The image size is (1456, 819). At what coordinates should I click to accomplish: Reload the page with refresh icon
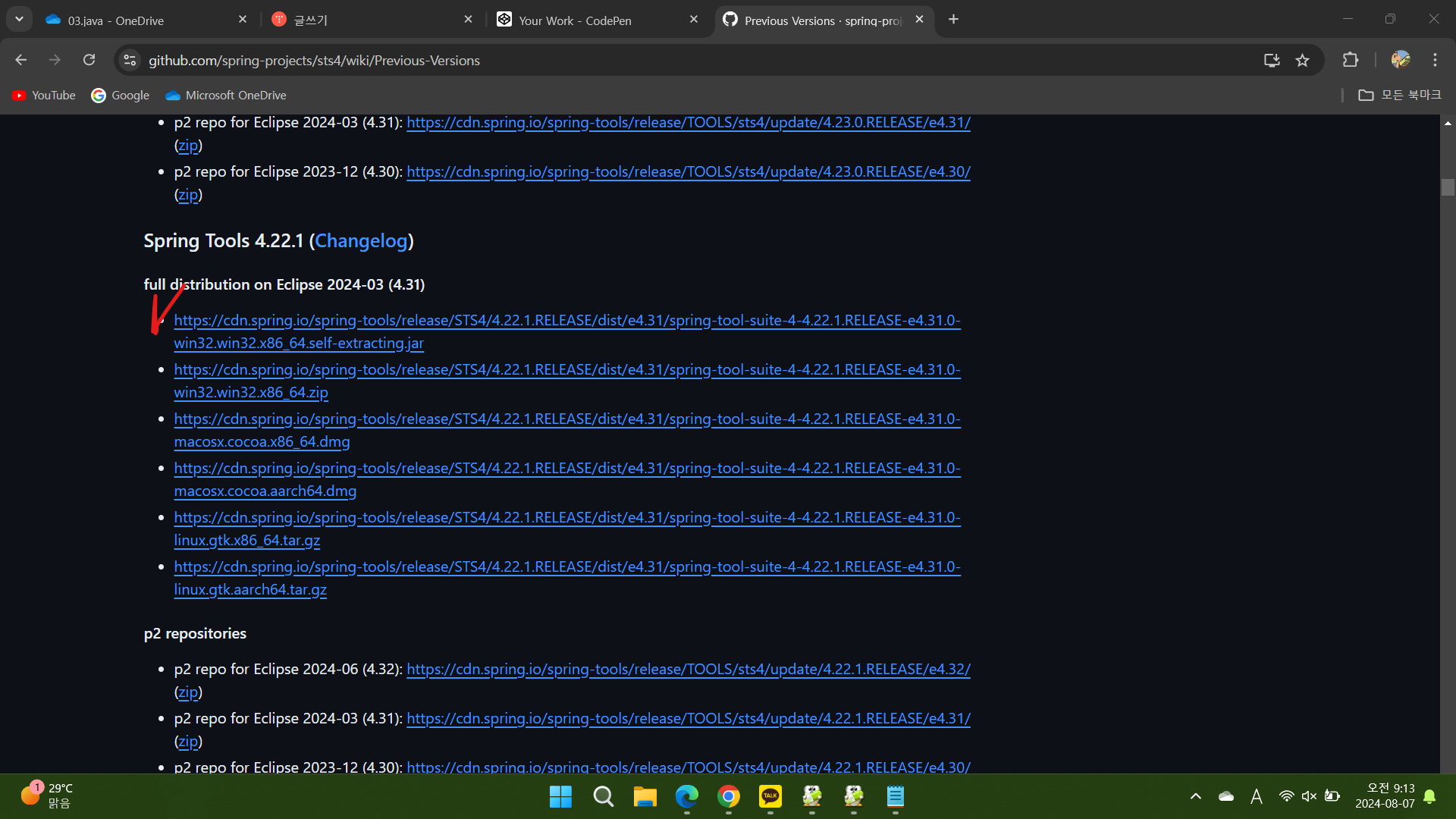(x=89, y=60)
